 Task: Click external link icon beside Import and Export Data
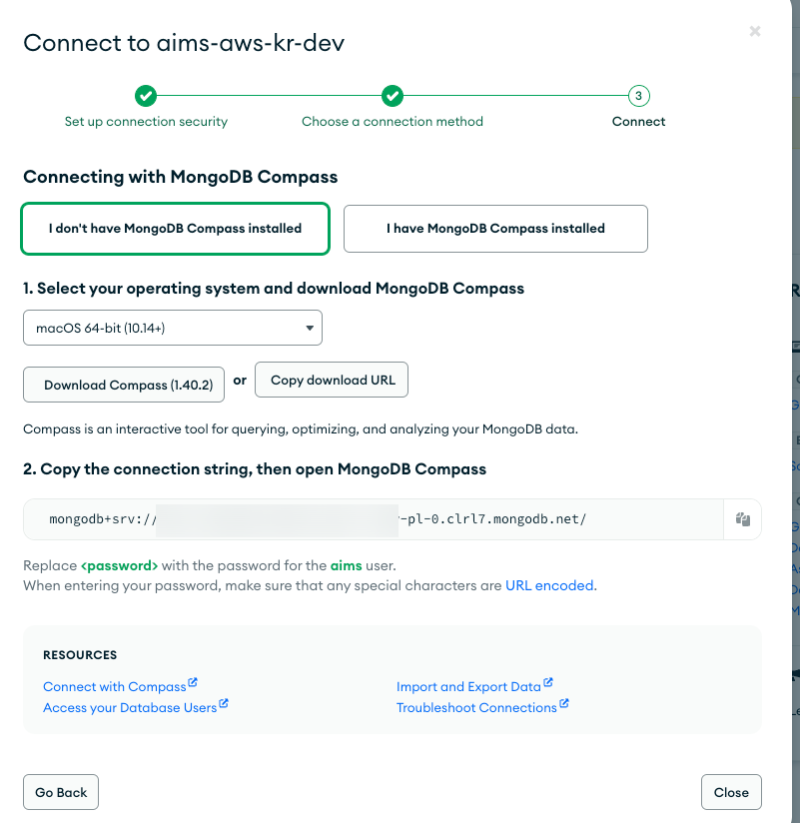(x=548, y=684)
